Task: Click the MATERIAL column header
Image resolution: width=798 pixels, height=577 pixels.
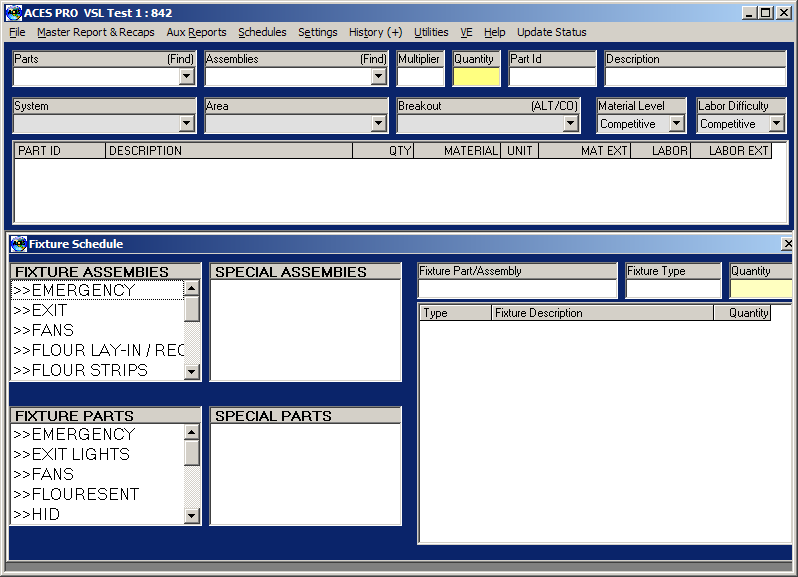Action: (x=457, y=151)
